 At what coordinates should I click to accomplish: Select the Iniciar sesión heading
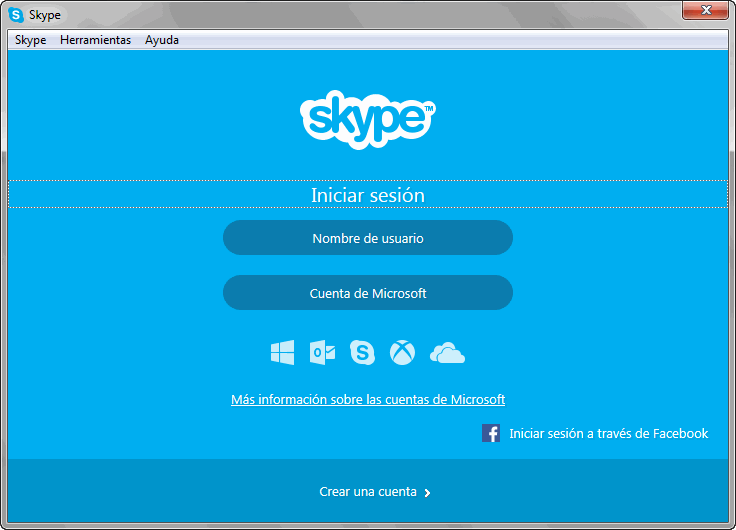pyautogui.click(x=368, y=195)
